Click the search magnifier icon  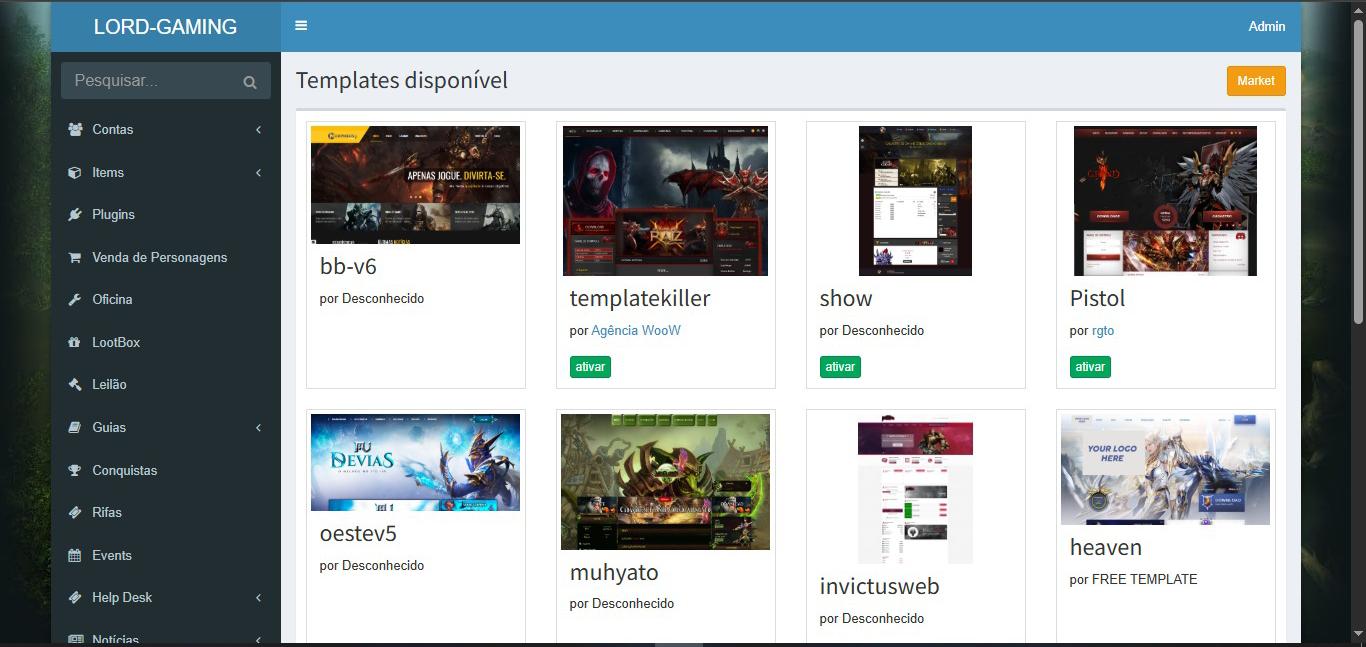(249, 82)
